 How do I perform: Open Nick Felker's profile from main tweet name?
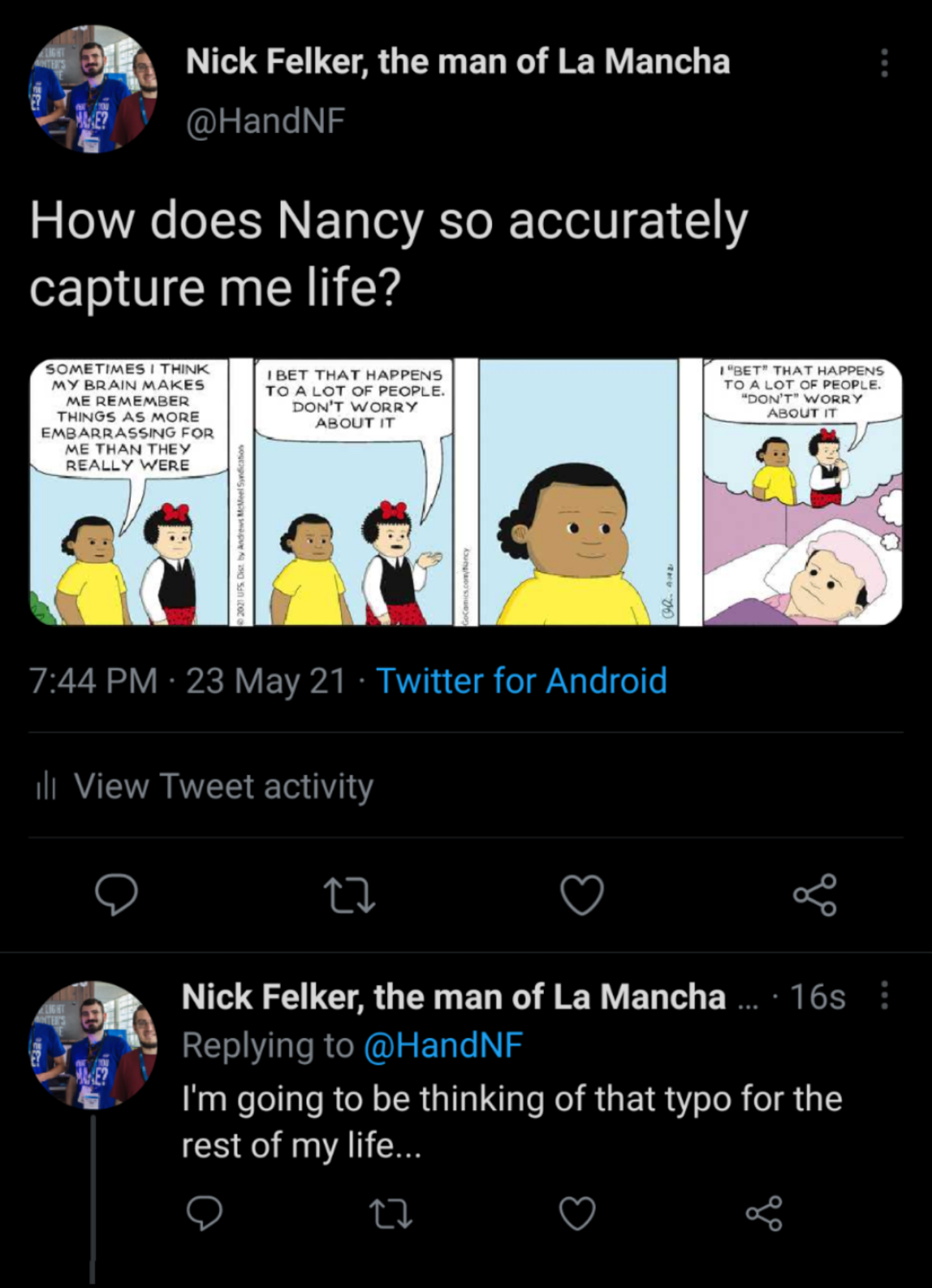pos(458,62)
